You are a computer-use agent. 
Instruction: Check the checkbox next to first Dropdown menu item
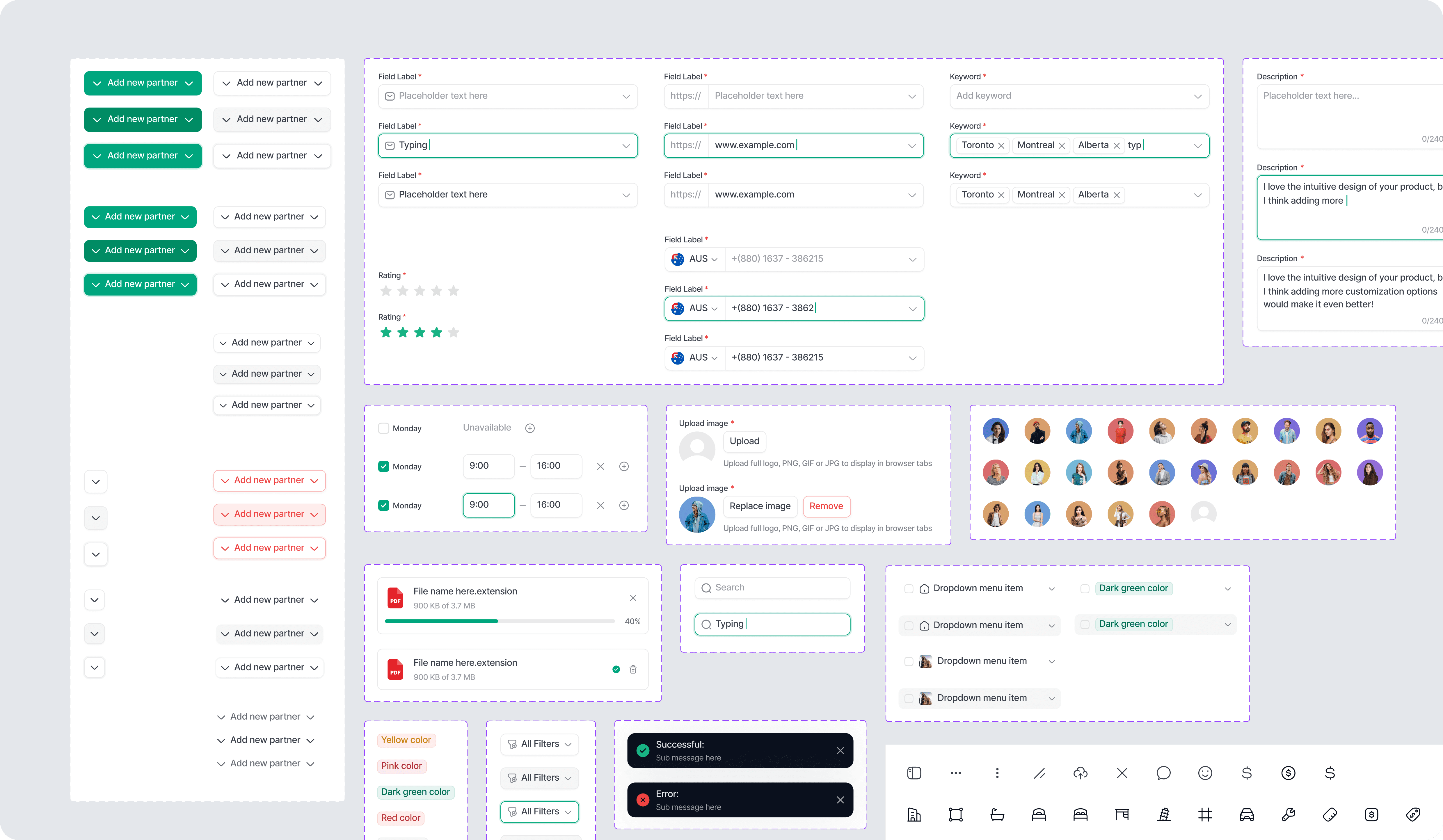(909, 588)
